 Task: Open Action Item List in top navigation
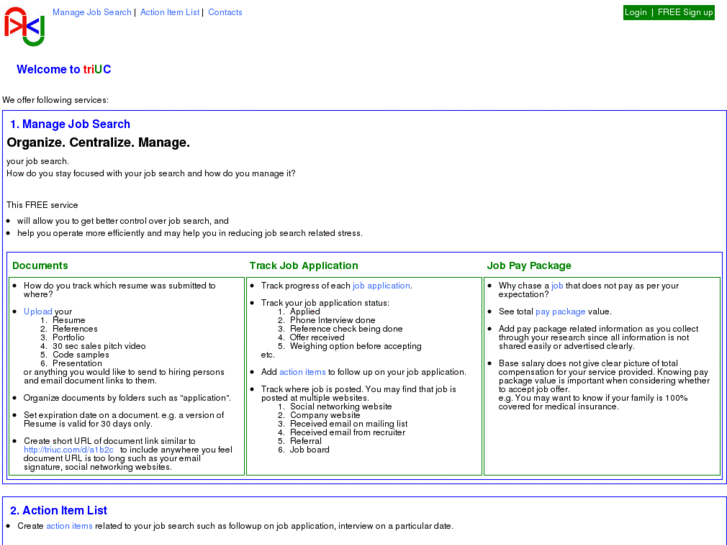170,13
